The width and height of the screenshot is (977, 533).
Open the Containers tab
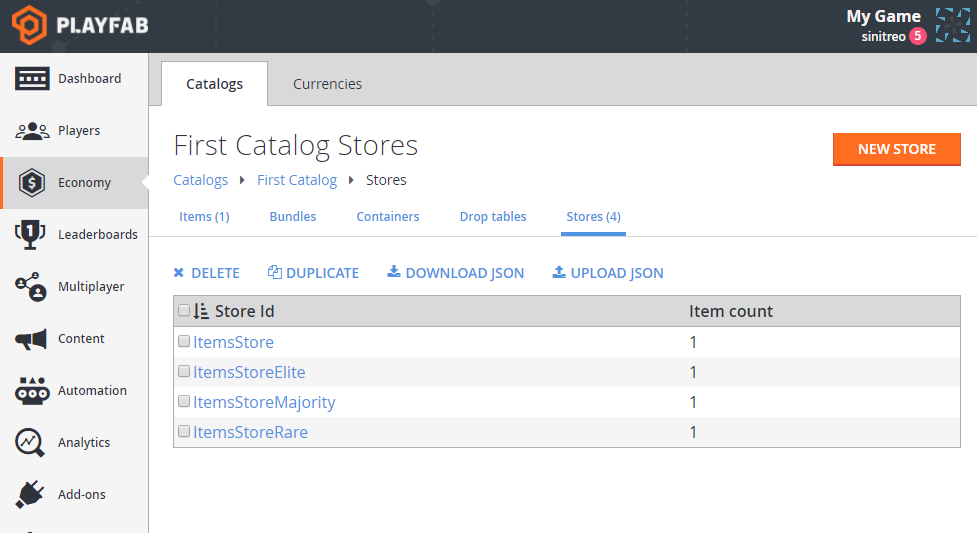click(388, 216)
